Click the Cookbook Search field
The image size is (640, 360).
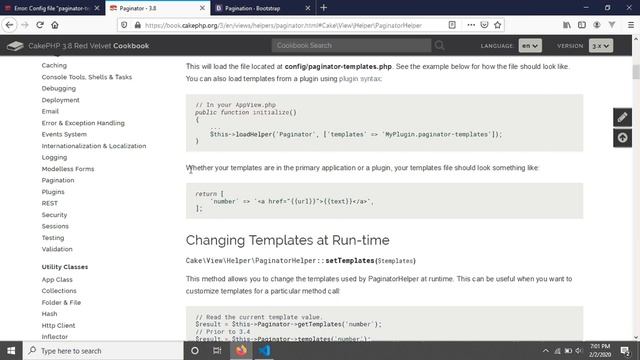point(351,45)
